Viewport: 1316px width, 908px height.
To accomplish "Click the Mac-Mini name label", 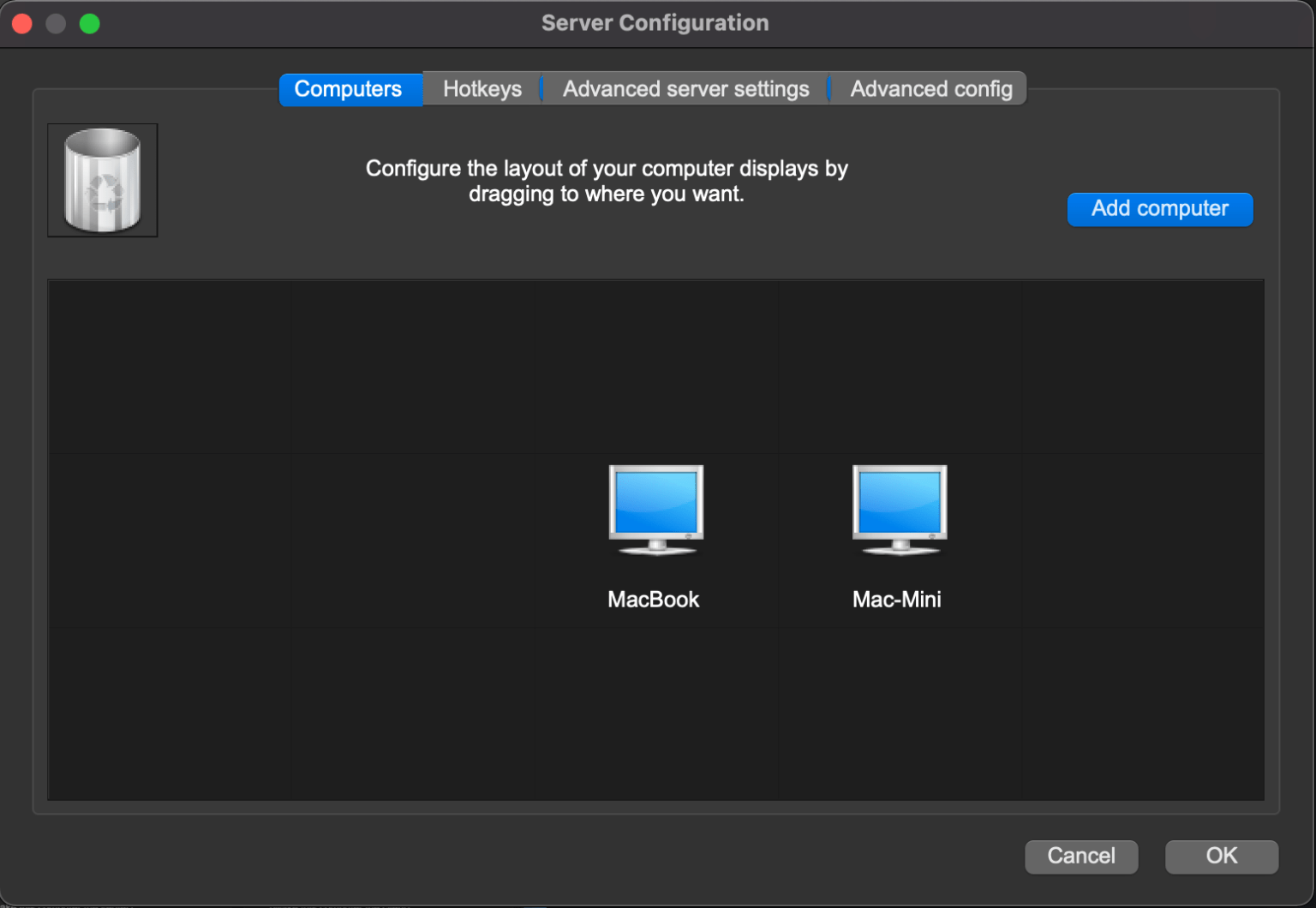I will 896,600.
